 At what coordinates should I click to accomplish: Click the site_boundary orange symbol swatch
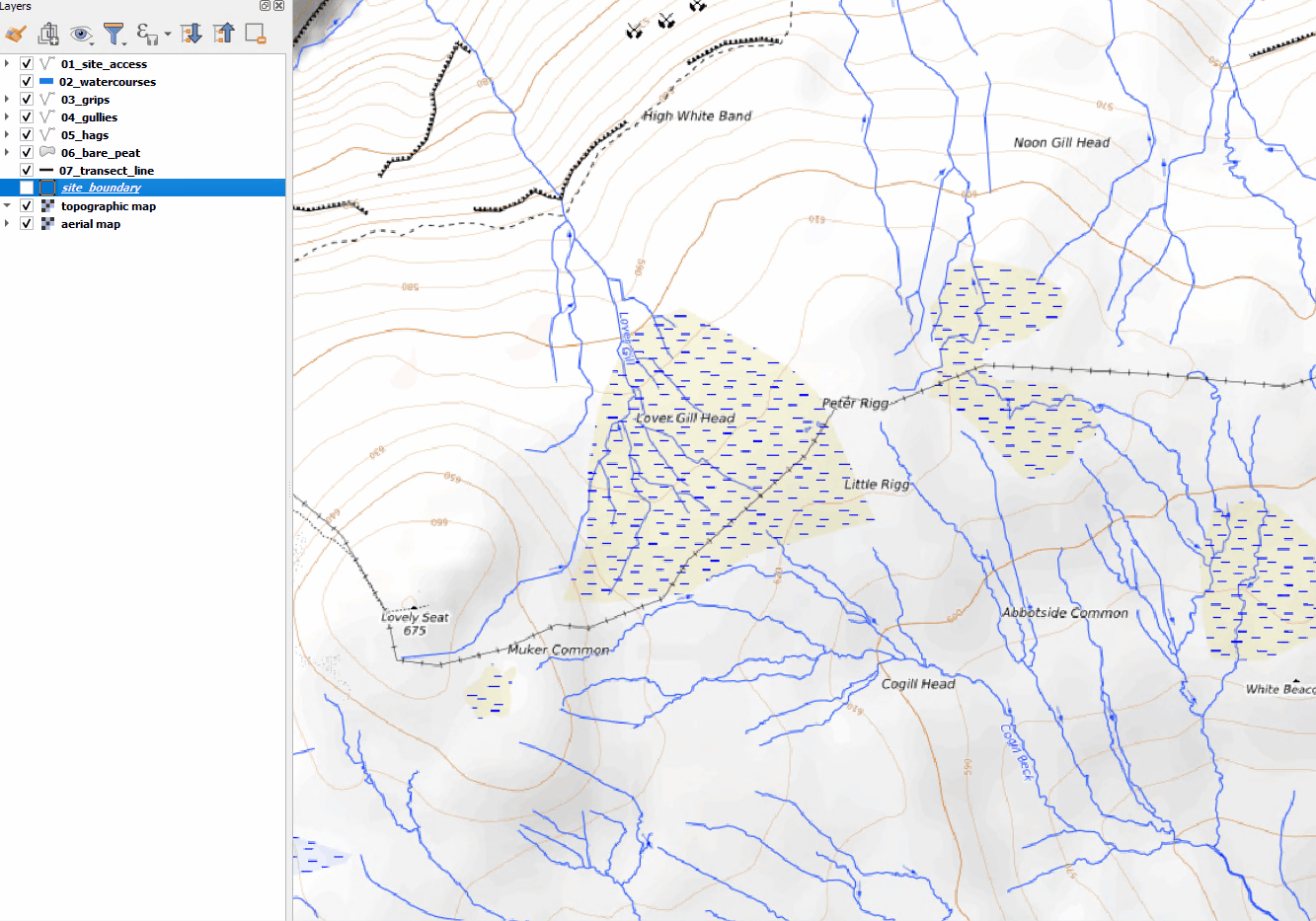[x=47, y=188]
